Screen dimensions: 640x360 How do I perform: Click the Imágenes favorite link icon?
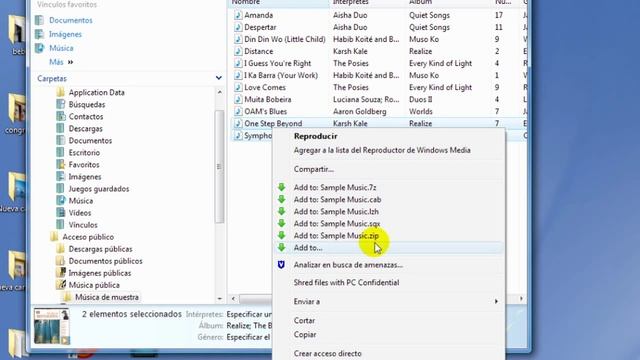(x=40, y=34)
